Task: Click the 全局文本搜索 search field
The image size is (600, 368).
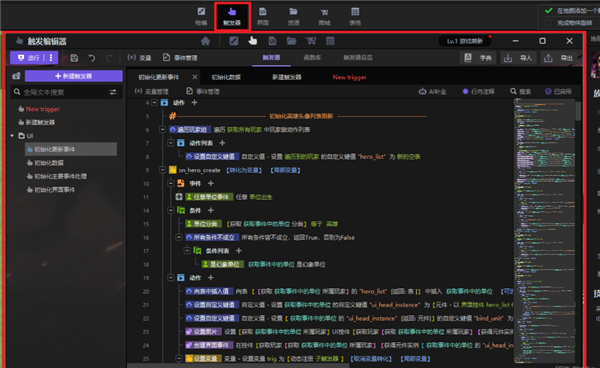Action: [60, 92]
